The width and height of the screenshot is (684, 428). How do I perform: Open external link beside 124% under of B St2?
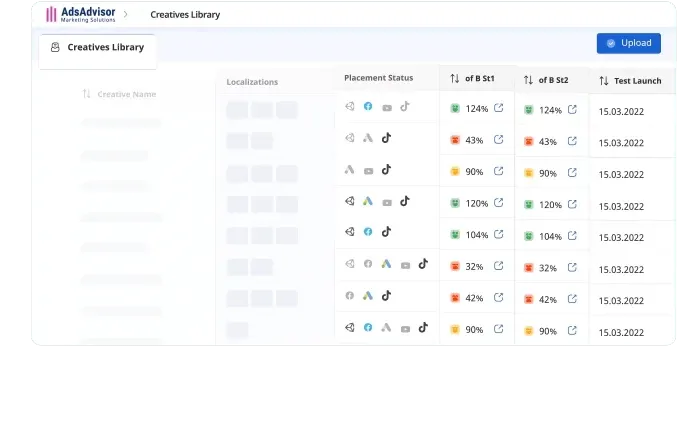coord(572,110)
